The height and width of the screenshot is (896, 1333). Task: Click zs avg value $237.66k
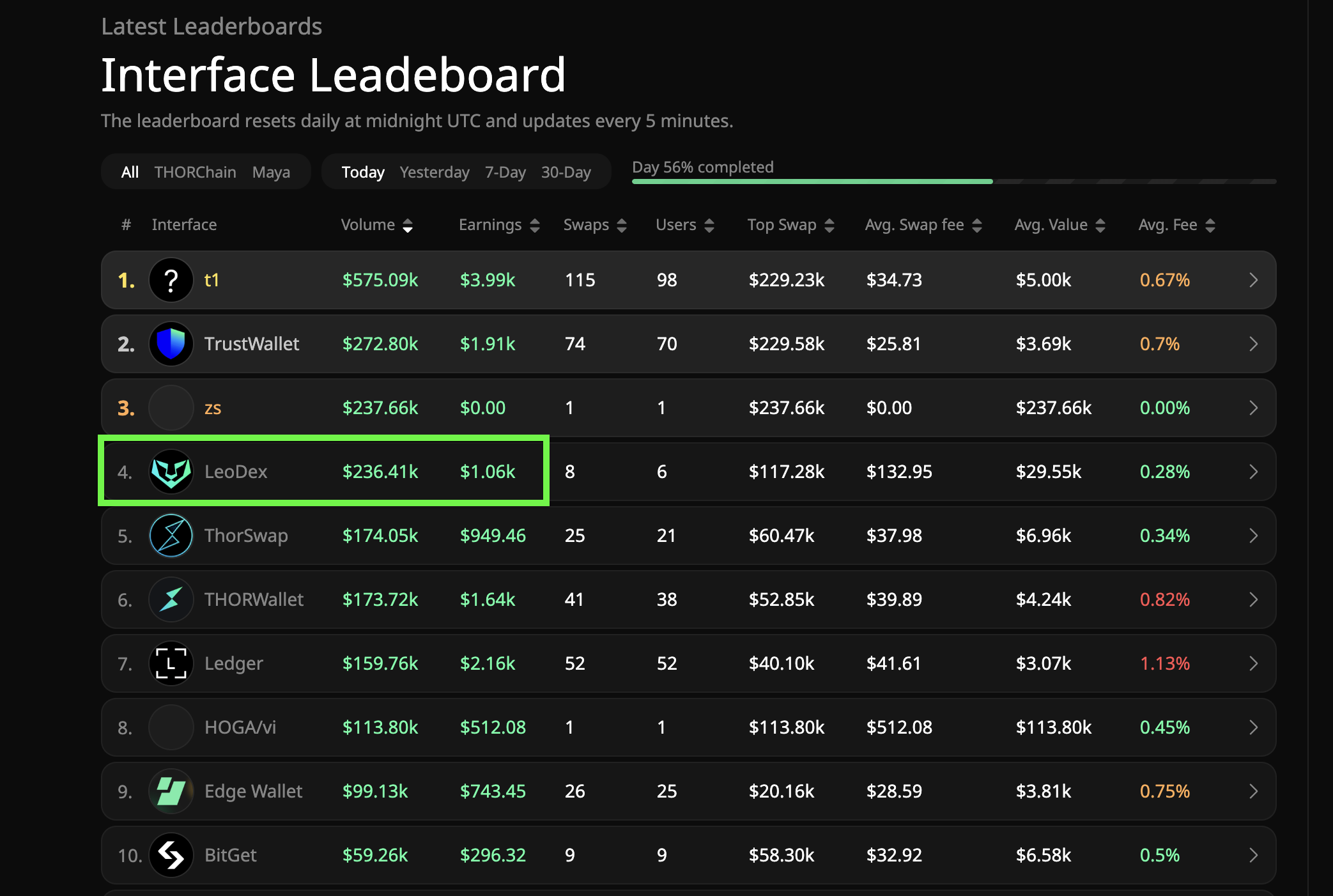click(x=1054, y=408)
